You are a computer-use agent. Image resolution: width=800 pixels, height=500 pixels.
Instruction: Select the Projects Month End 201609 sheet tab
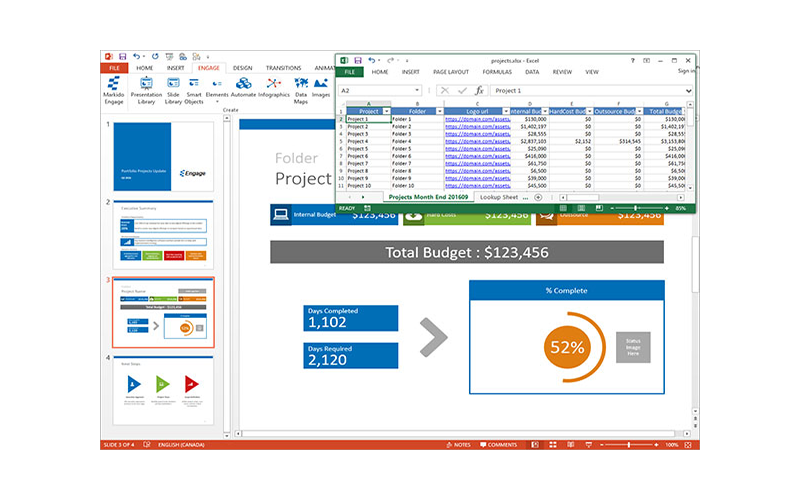(428, 197)
